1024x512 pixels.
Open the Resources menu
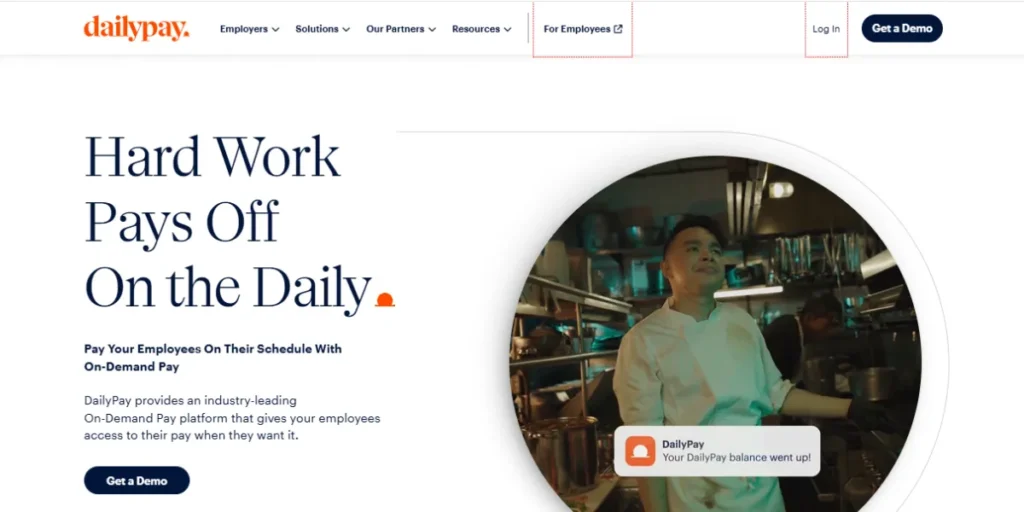click(482, 29)
